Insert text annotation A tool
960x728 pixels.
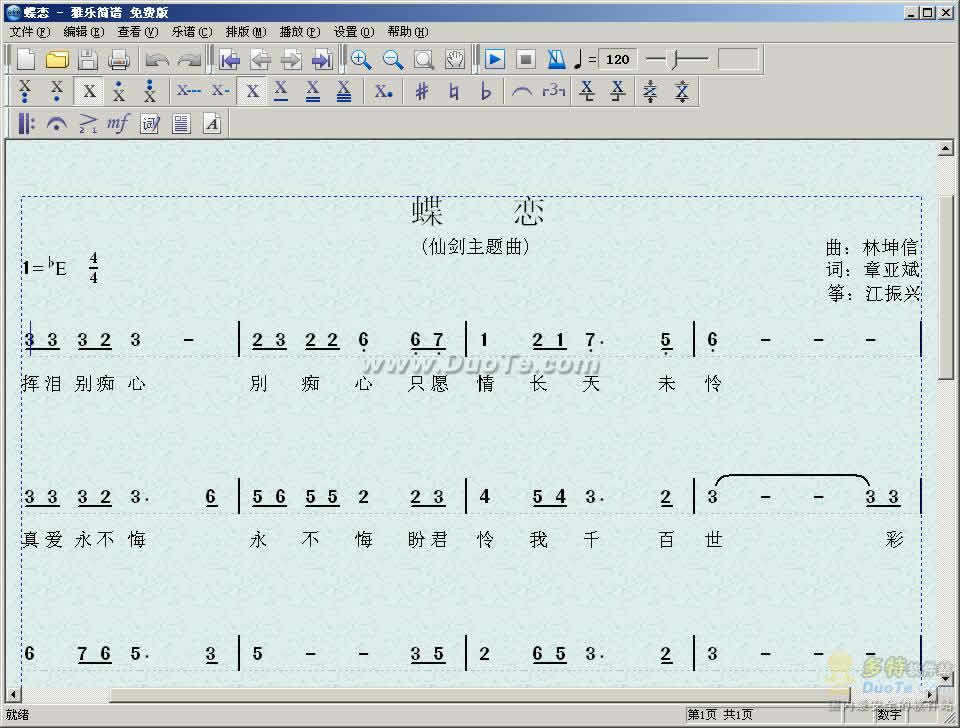(212, 124)
